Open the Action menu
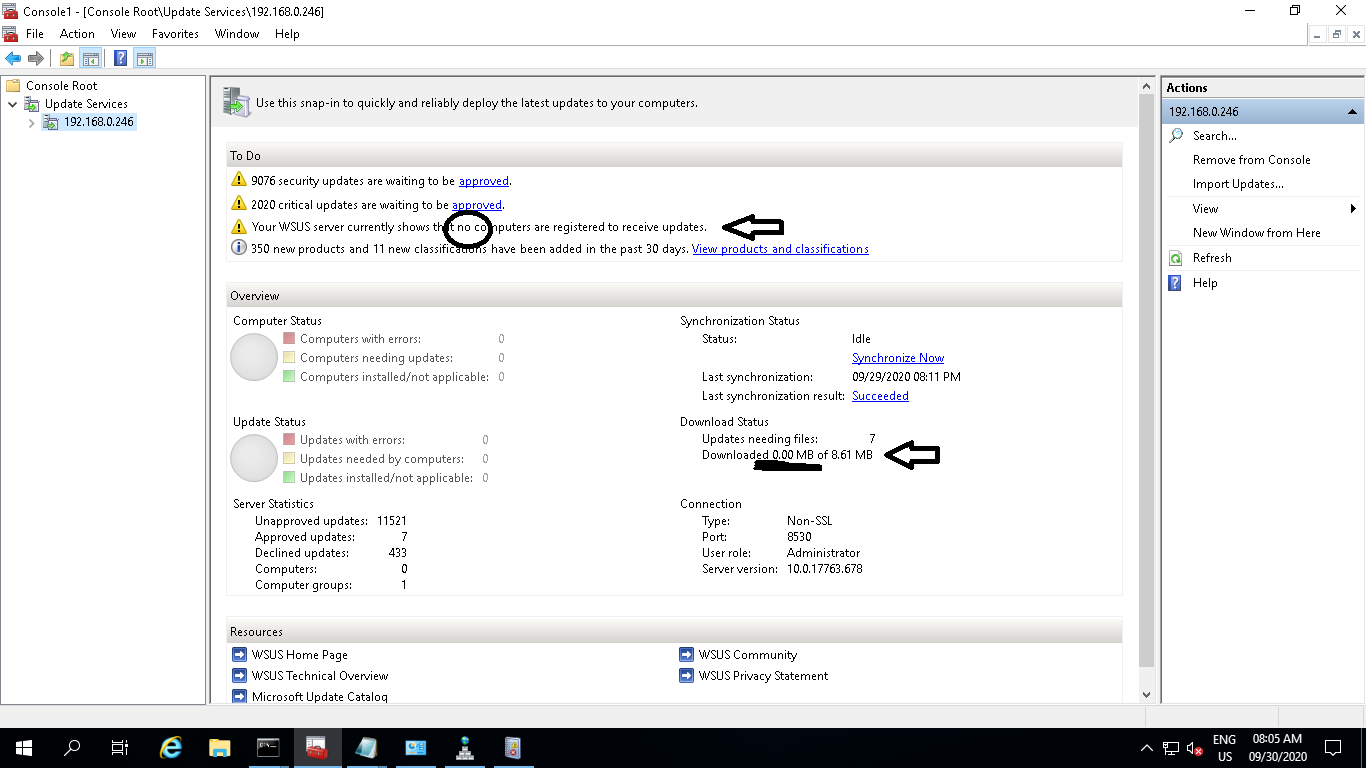 77,34
